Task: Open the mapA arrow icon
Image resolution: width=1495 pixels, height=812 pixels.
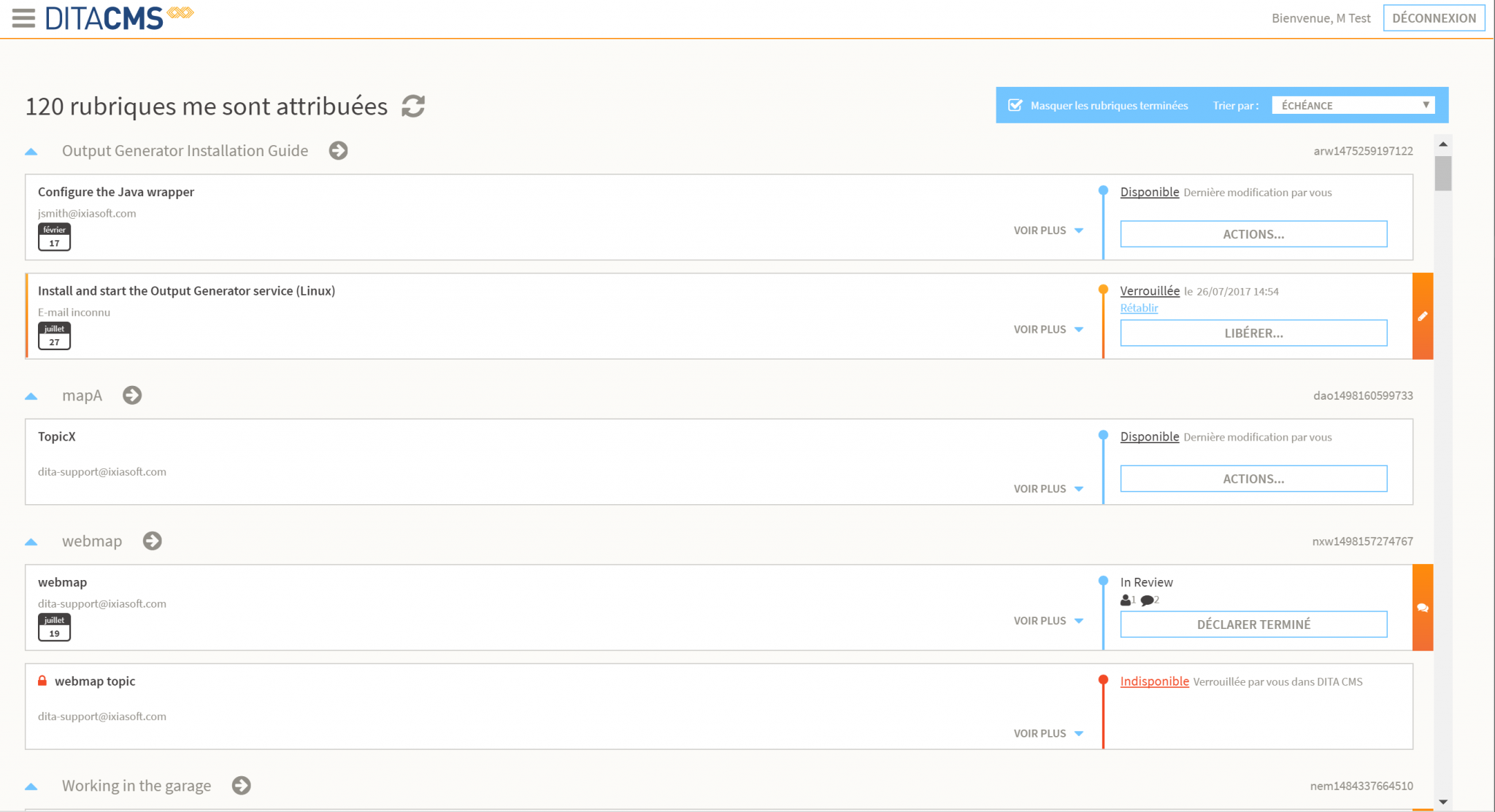Action: (x=132, y=395)
